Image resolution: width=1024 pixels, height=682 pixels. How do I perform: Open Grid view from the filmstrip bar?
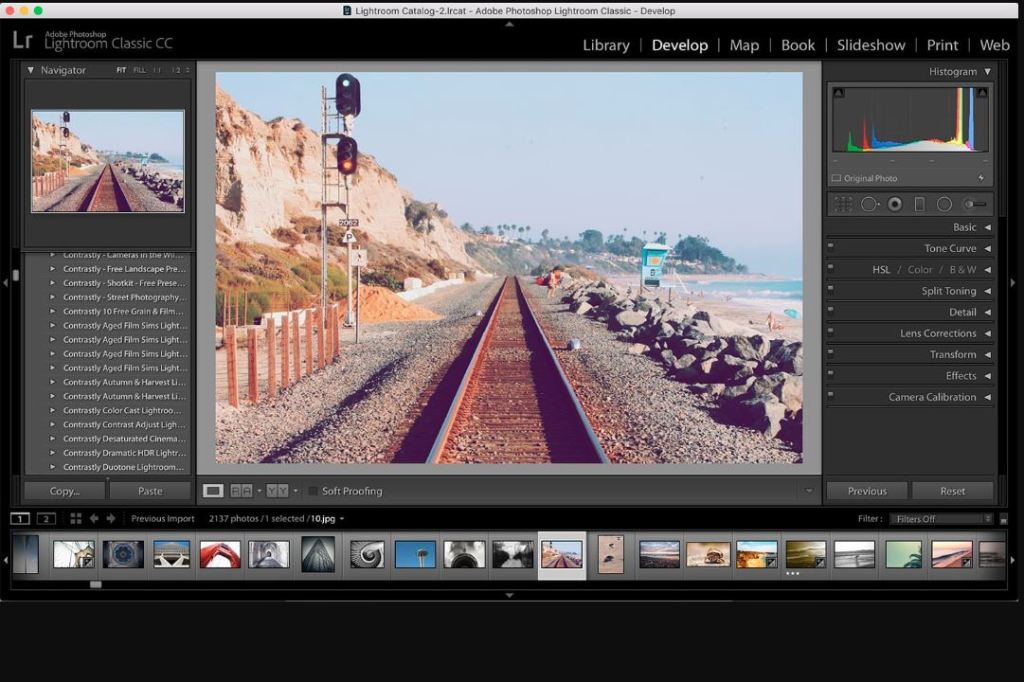coord(76,519)
